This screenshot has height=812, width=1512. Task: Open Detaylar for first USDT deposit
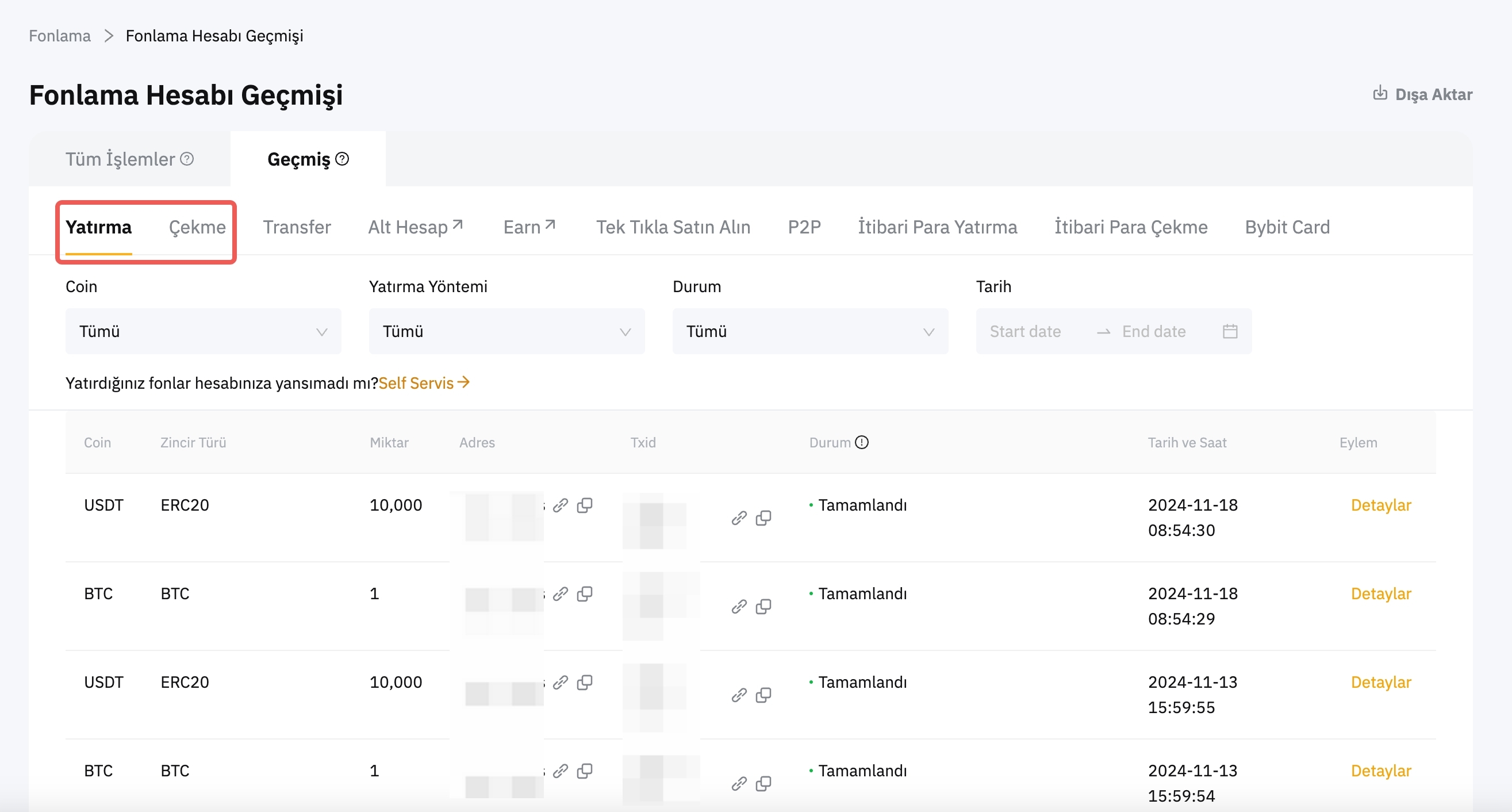1380,505
